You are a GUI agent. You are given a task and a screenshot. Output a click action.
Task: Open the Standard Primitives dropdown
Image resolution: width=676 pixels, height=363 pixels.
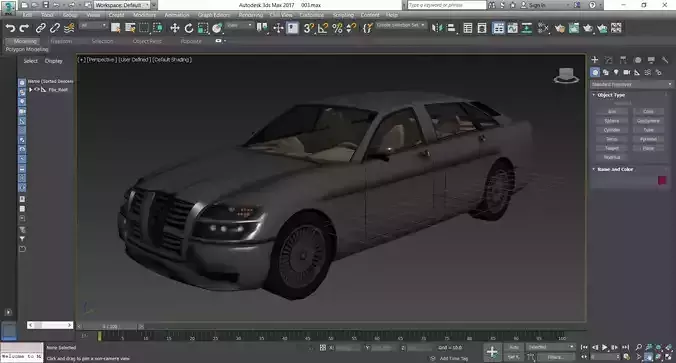point(632,84)
